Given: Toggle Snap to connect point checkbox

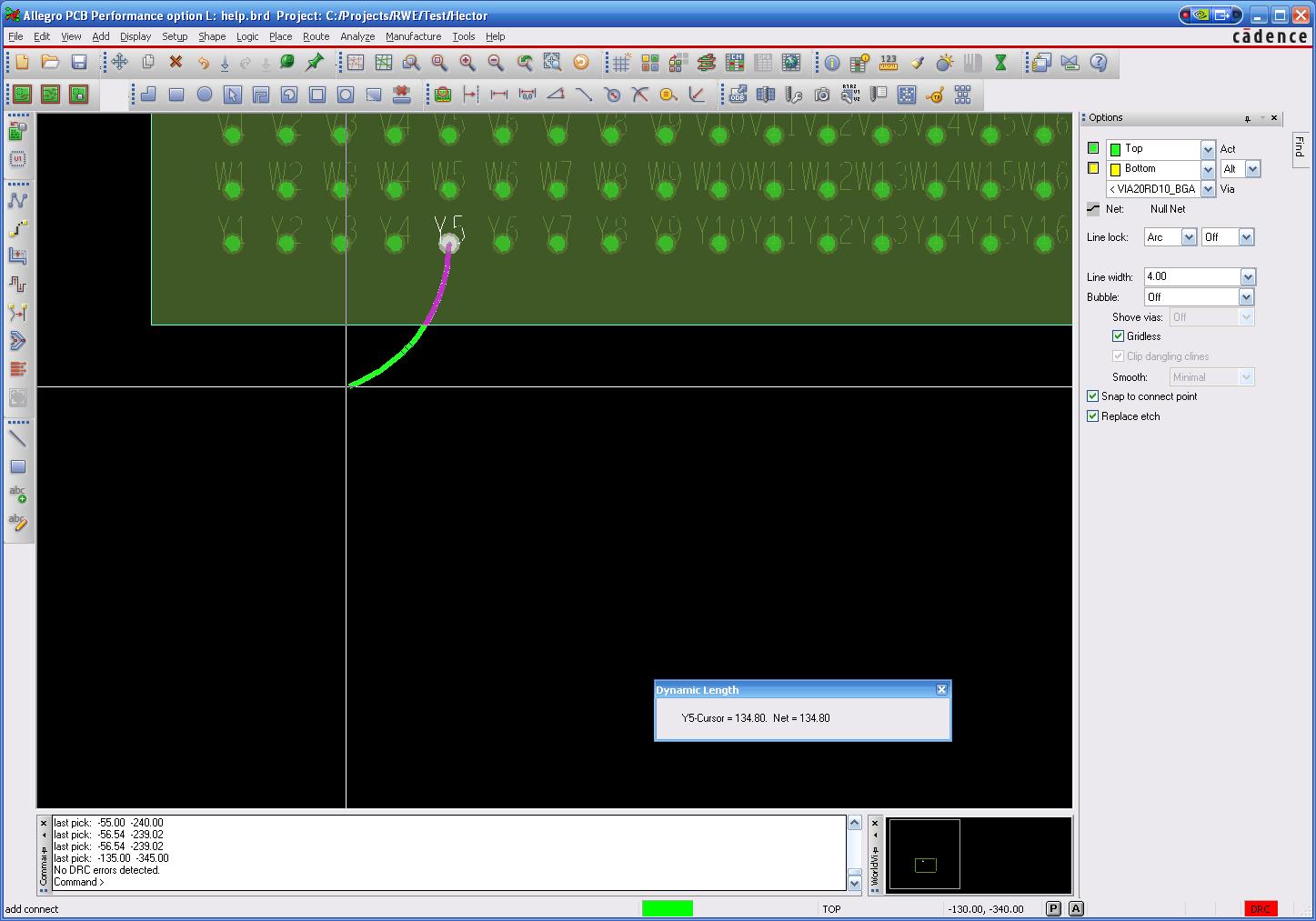Looking at the screenshot, I should [1093, 396].
